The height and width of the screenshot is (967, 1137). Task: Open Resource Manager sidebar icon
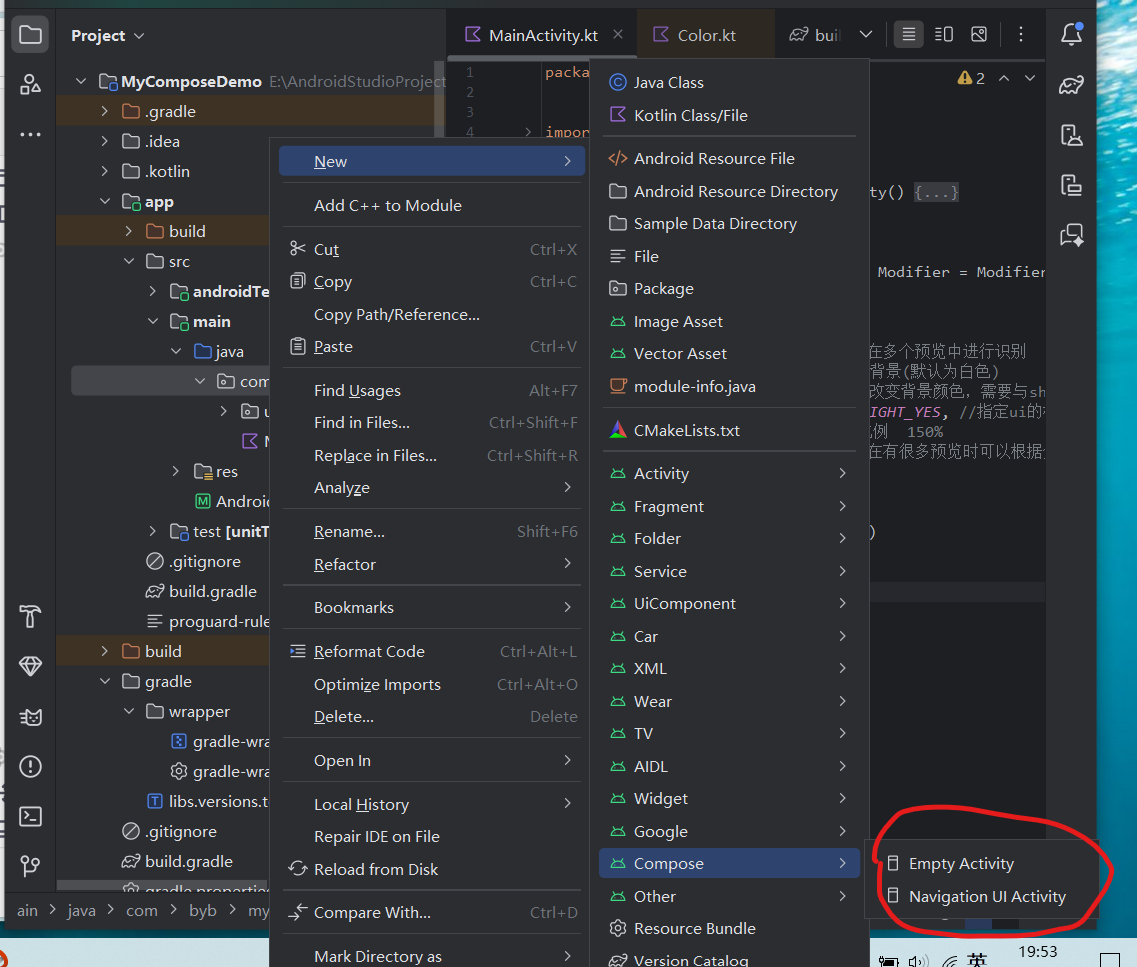[30, 85]
